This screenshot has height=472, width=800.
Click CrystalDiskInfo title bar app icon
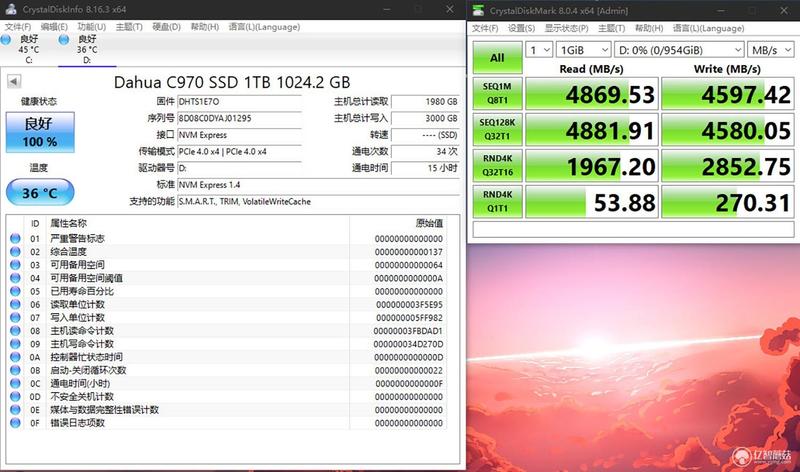point(11,9)
